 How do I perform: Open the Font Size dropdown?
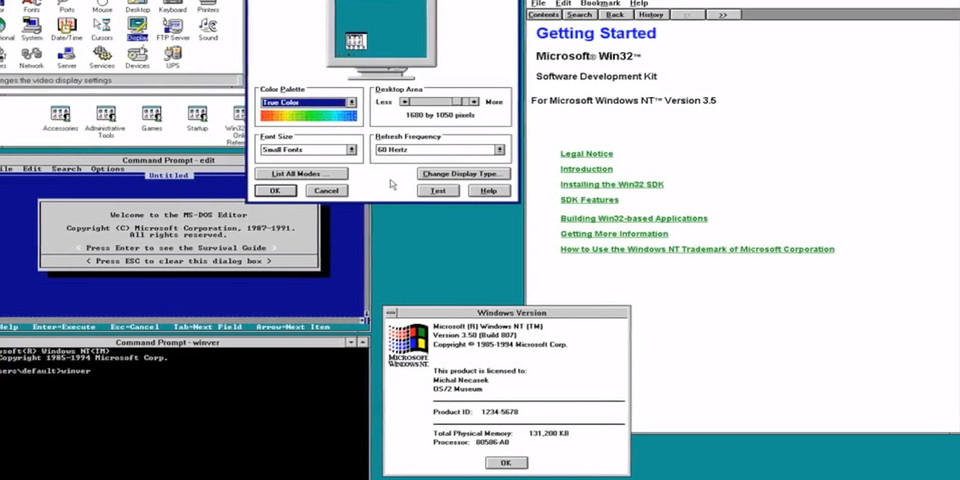tap(351, 149)
